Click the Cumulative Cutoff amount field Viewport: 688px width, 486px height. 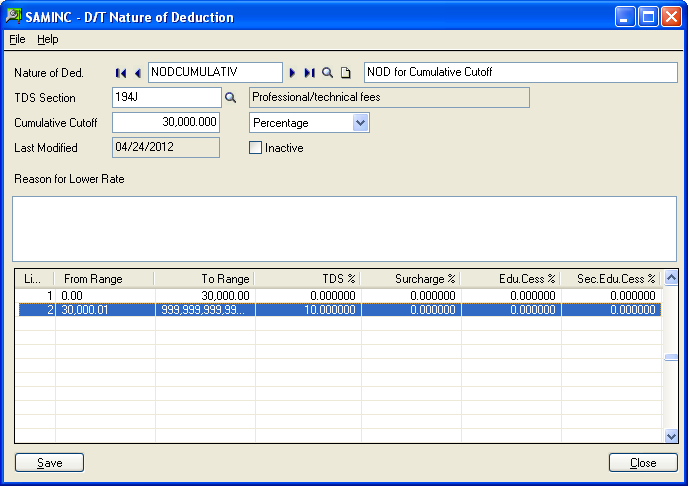(166, 122)
